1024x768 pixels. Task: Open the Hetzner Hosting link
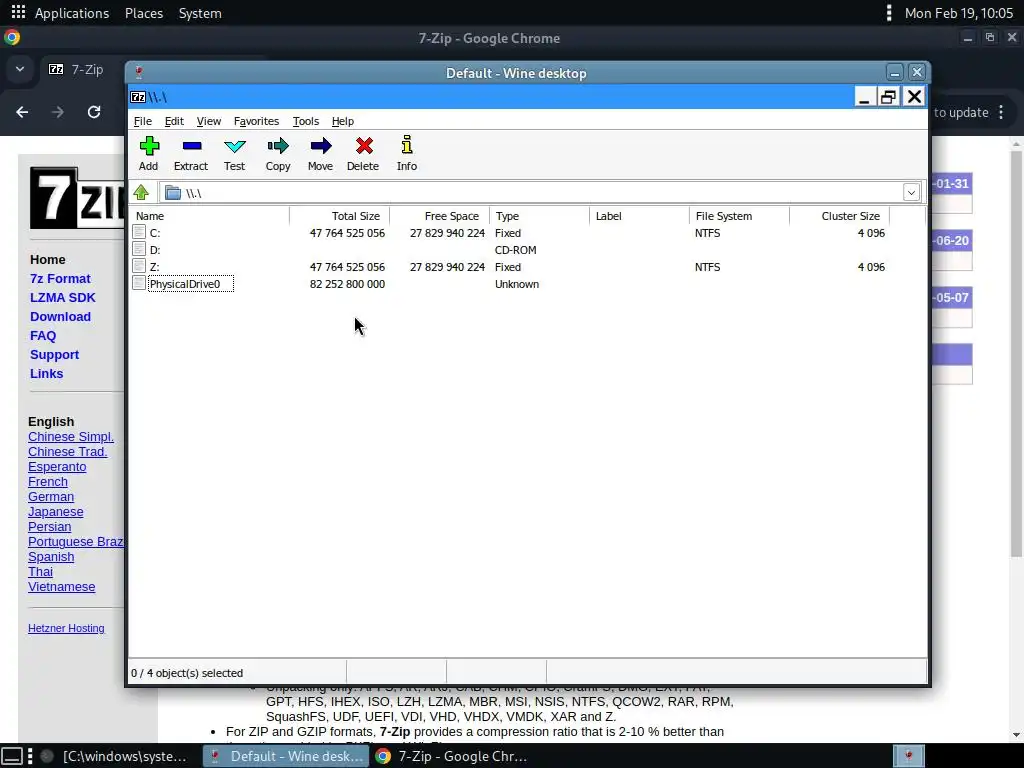[66, 628]
